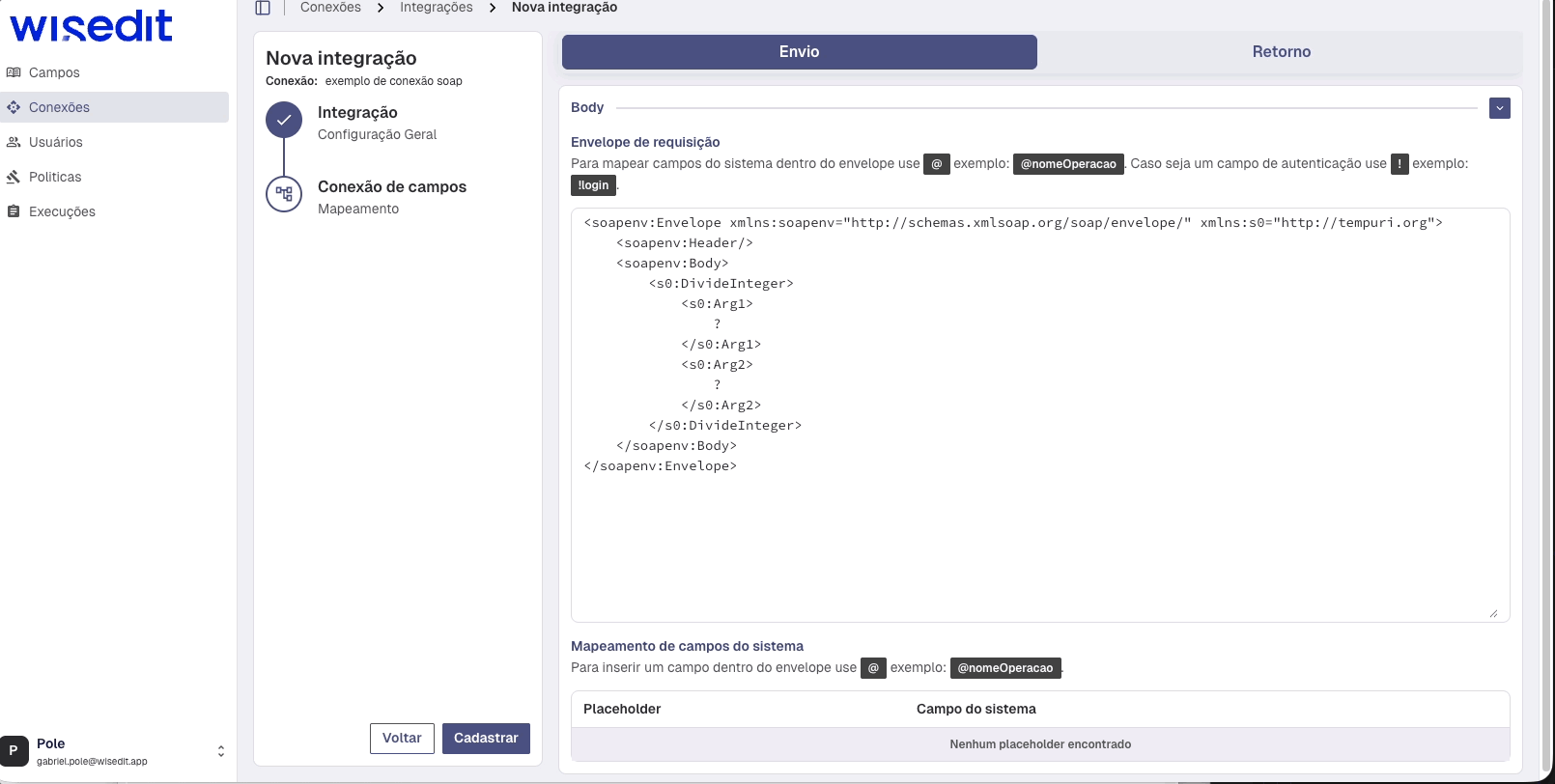The image size is (1555, 784).
Task: Open the user account switcher arrows
Action: point(221,751)
